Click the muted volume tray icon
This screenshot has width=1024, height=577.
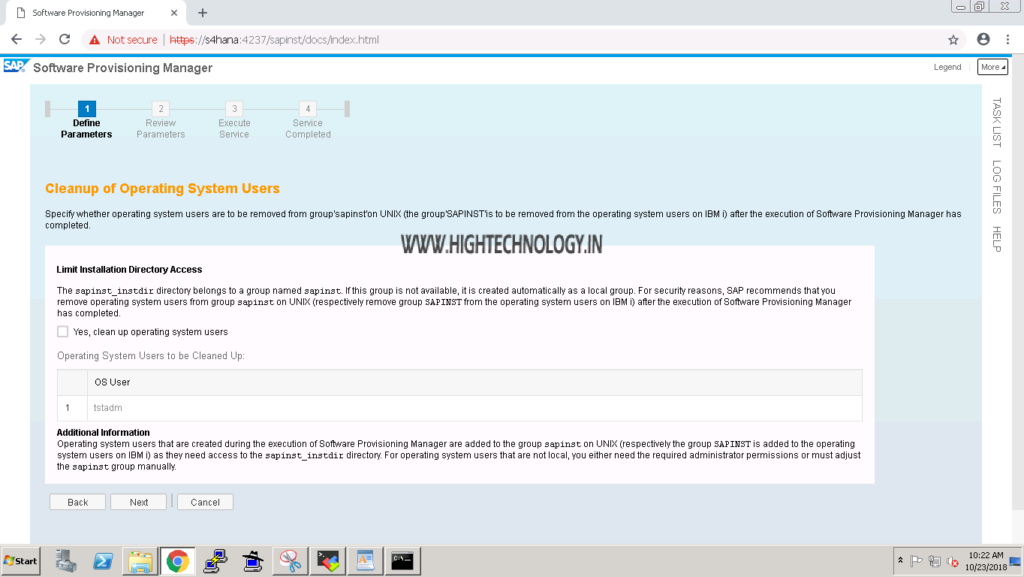click(x=953, y=561)
